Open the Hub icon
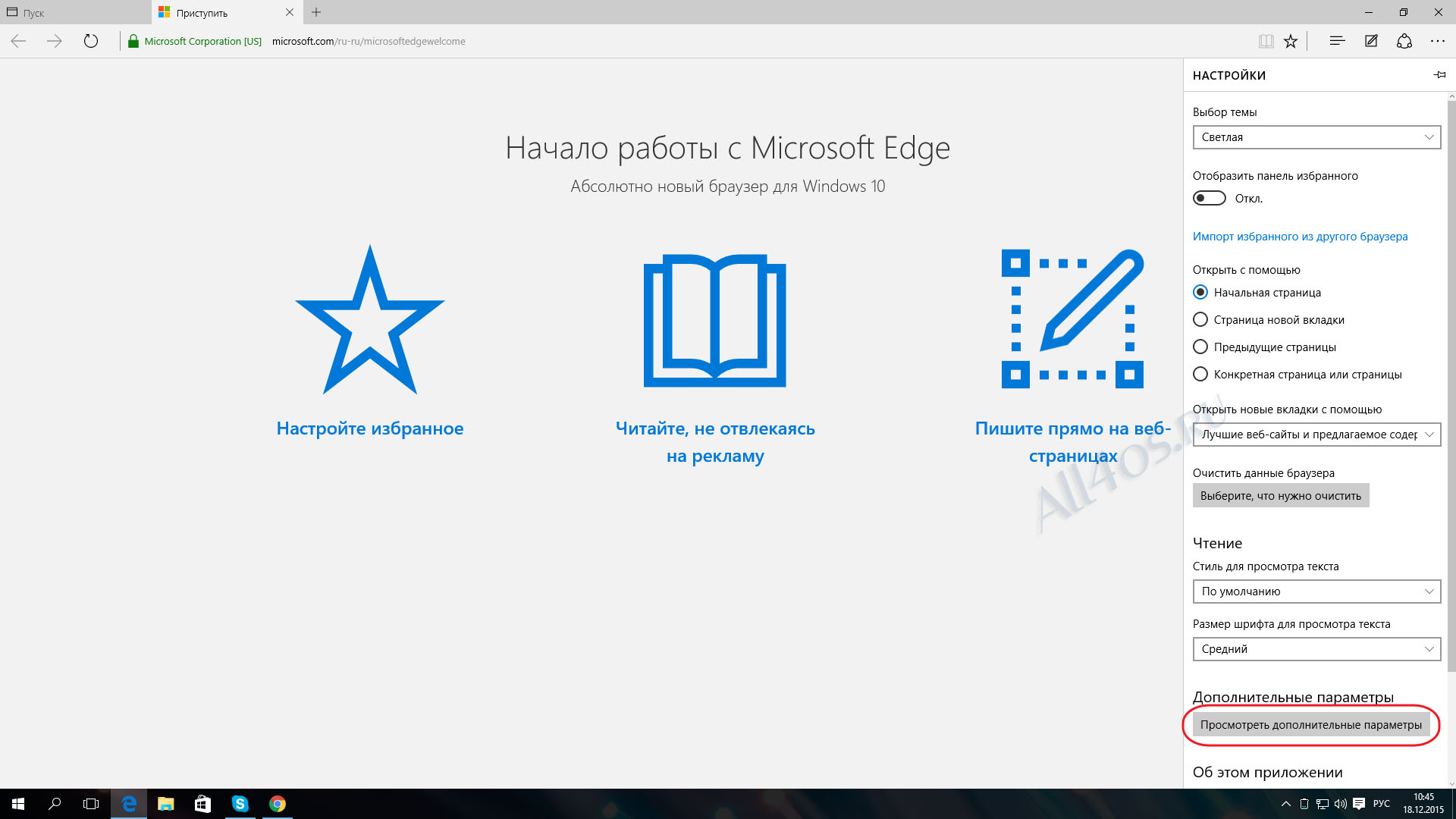The width and height of the screenshot is (1456, 819). [x=1337, y=41]
